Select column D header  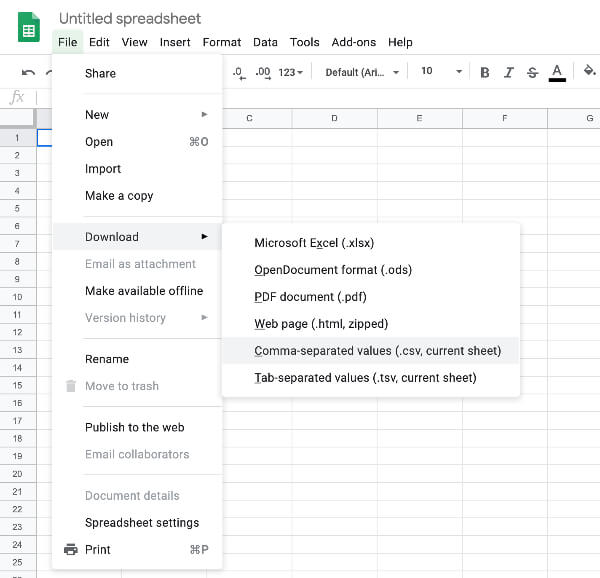click(x=334, y=118)
